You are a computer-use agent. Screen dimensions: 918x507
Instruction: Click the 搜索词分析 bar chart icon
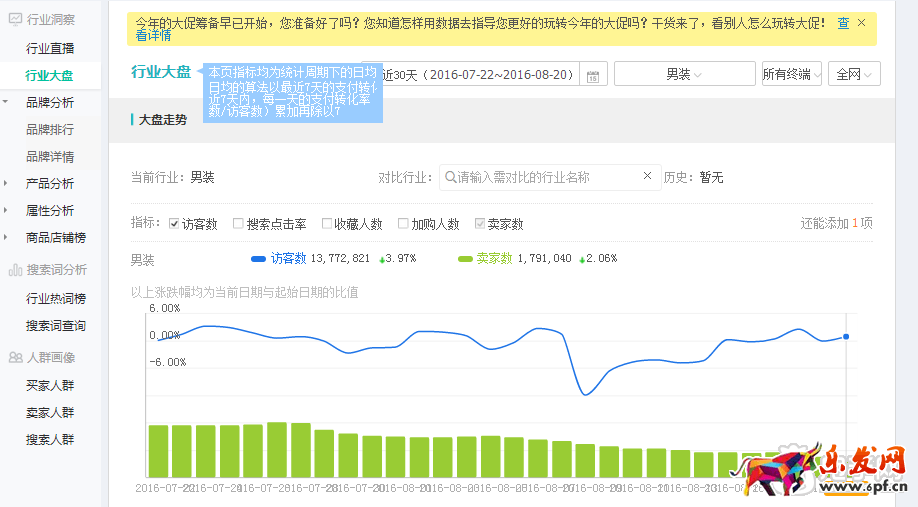(x=15, y=269)
